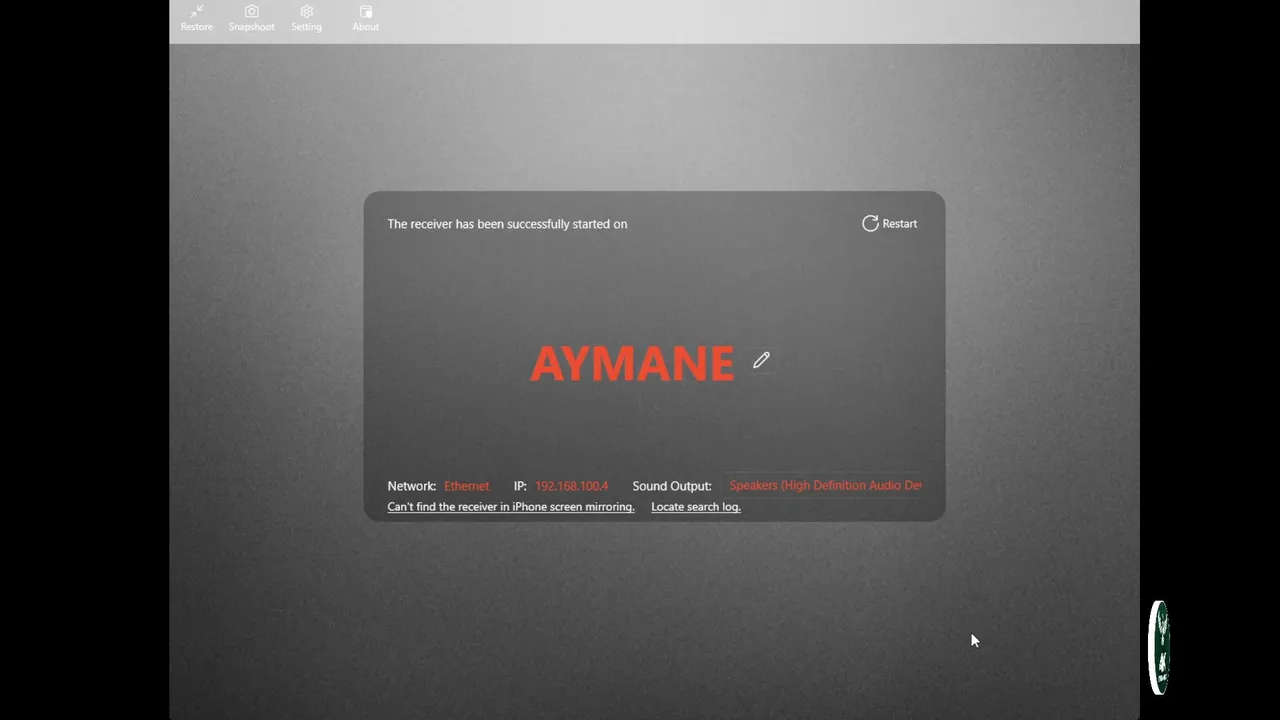The width and height of the screenshot is (1280, 720).
Task: Click the "The receiver has been successfully started on" message
Action: 507,224
